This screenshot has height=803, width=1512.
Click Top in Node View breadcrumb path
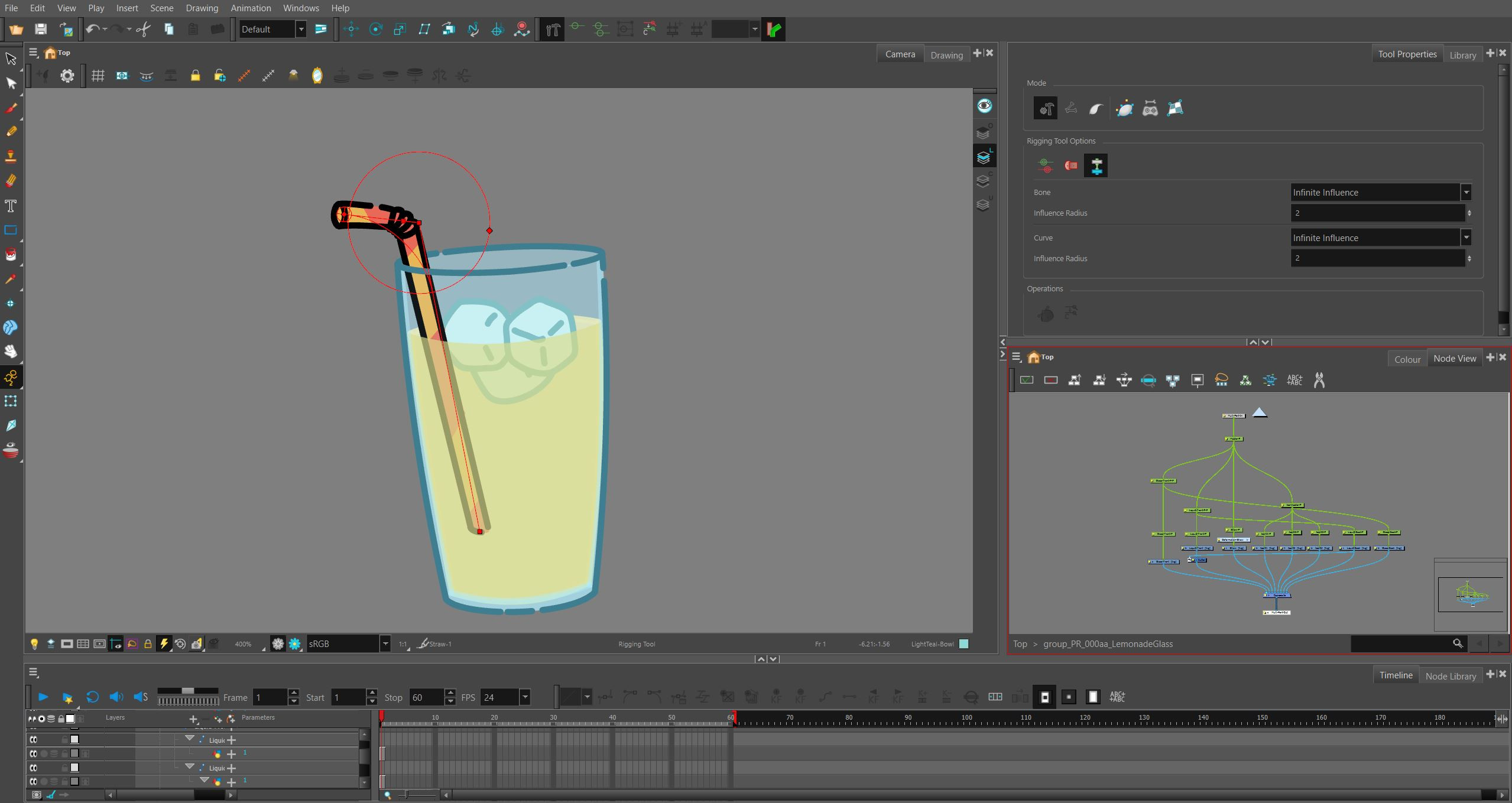click(x=1020, y=644)
